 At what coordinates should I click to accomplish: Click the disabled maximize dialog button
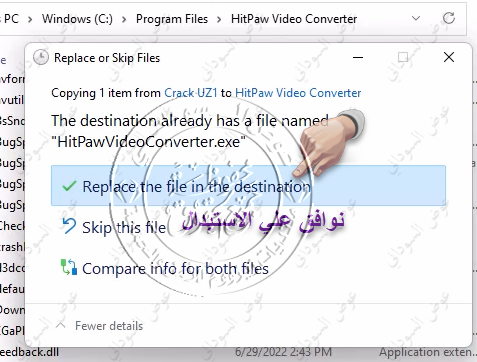coord(403,57)
